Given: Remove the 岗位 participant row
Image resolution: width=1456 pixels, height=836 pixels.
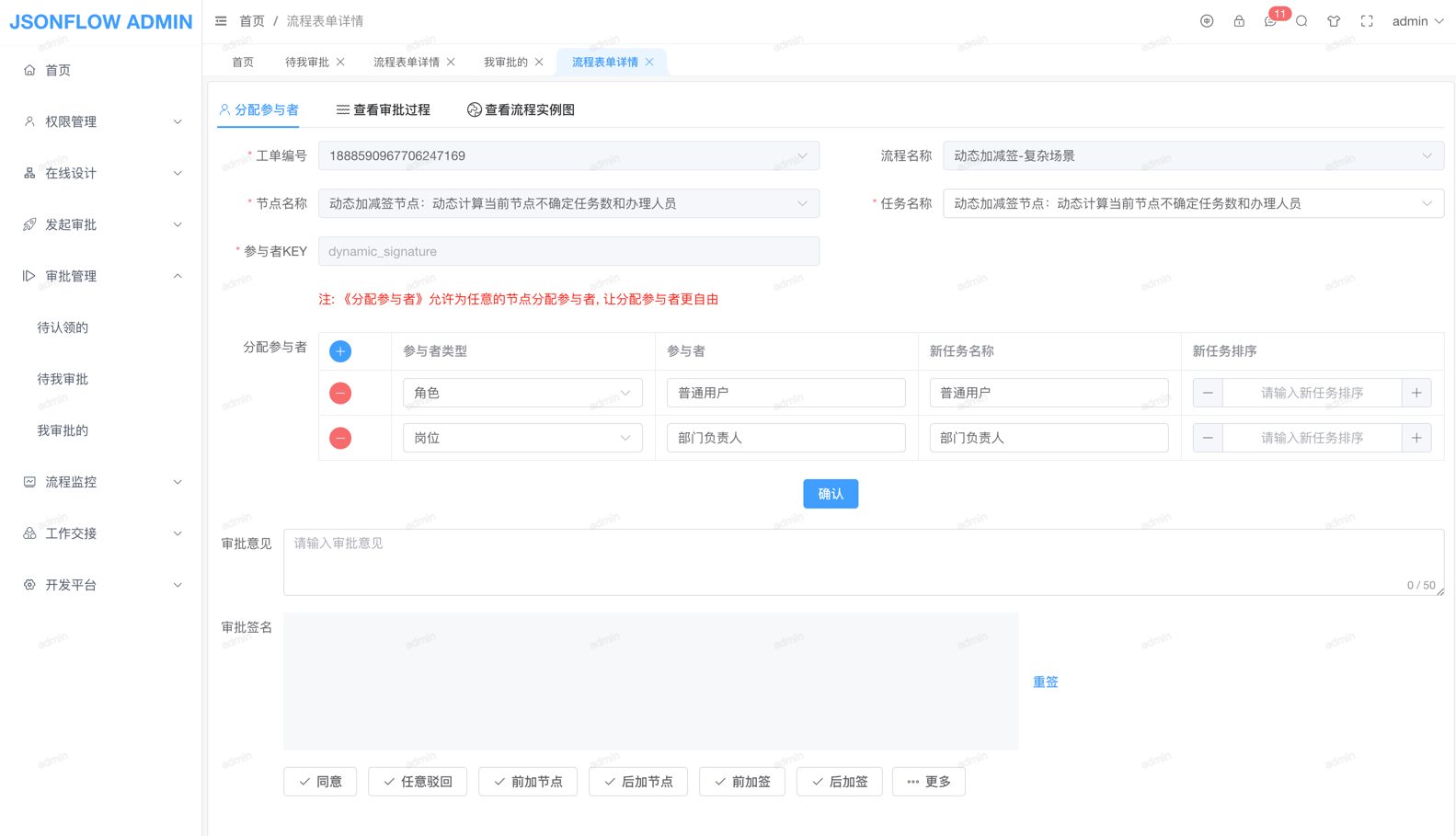Looking at the screenshot, I should pyautogui.click(x=340, y=438).
